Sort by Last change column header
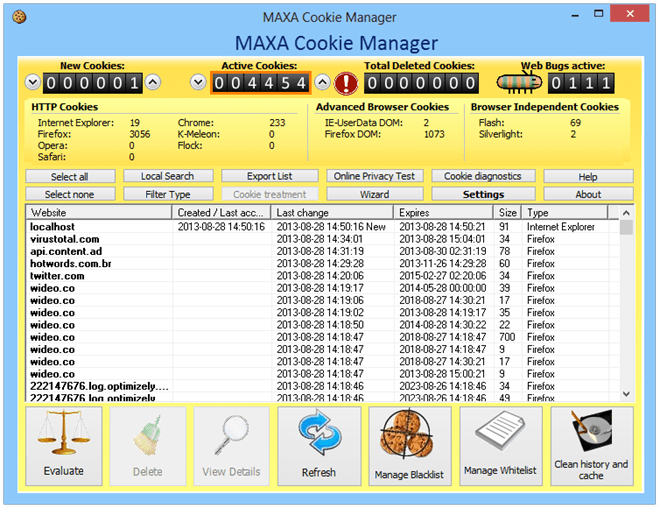 click(332, 212)
